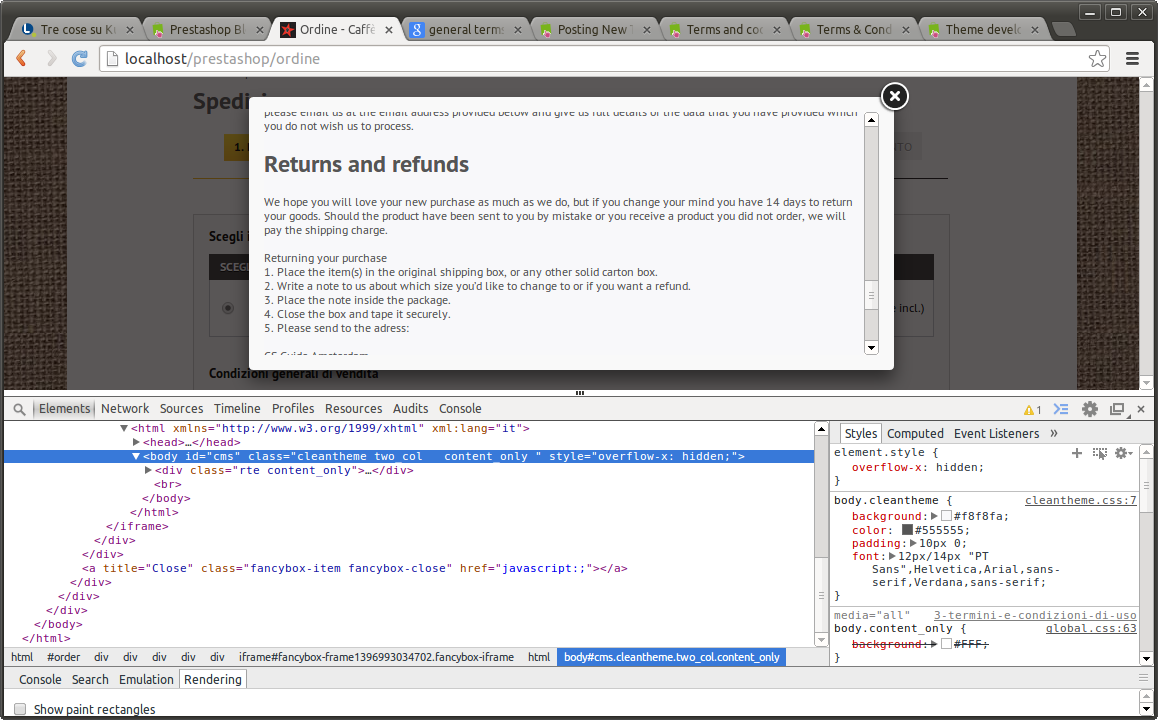Open a new browser tab
Viewport: 1158px width, 720px height.
(1063, 29)
